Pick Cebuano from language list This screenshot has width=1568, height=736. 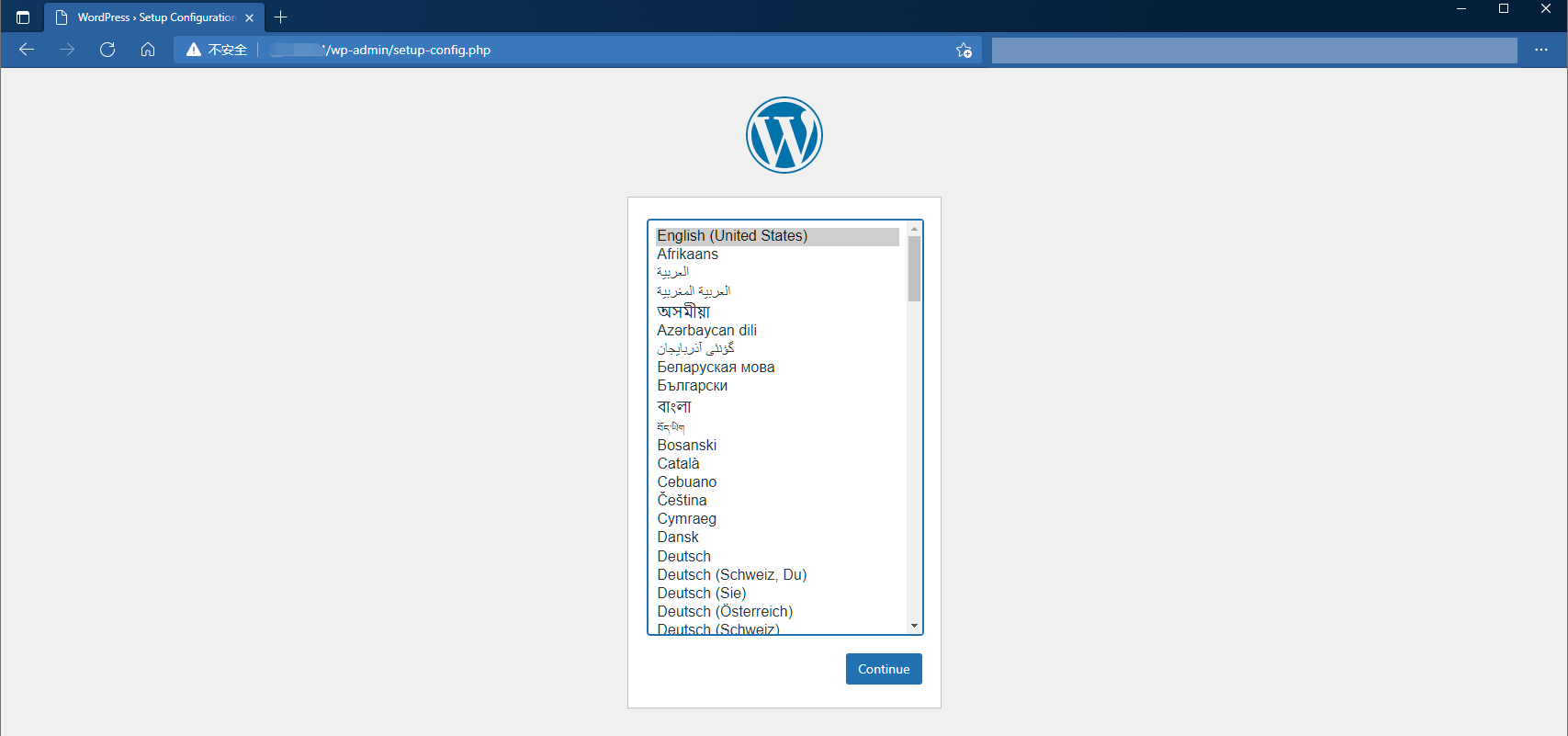pyautogui.click(x=777, y=481)
